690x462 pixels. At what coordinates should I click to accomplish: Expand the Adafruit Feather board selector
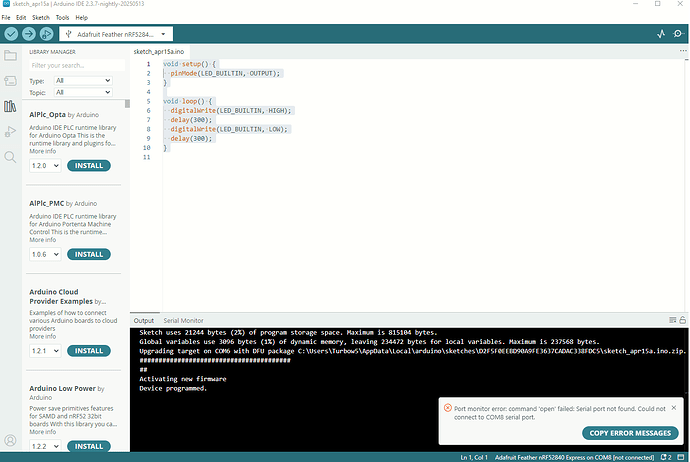point(122,34)
